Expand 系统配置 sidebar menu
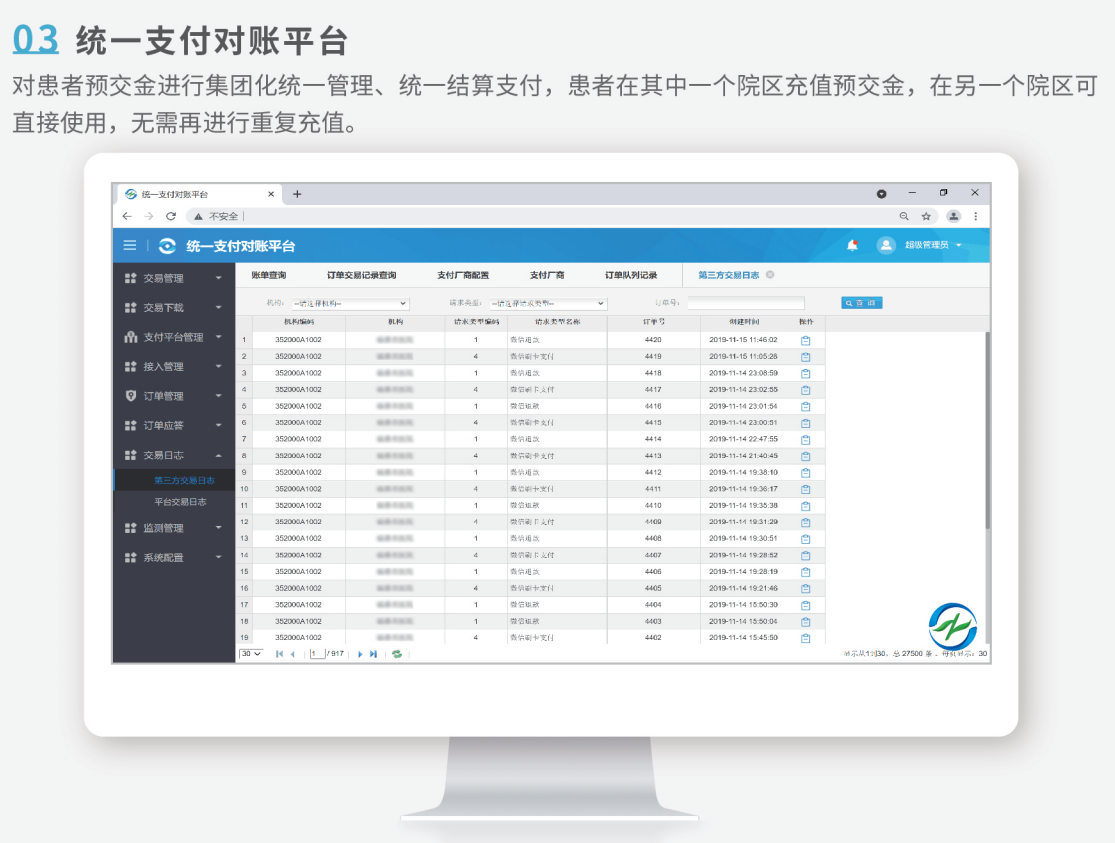1115x843 pixels. [x=174, y=558]
